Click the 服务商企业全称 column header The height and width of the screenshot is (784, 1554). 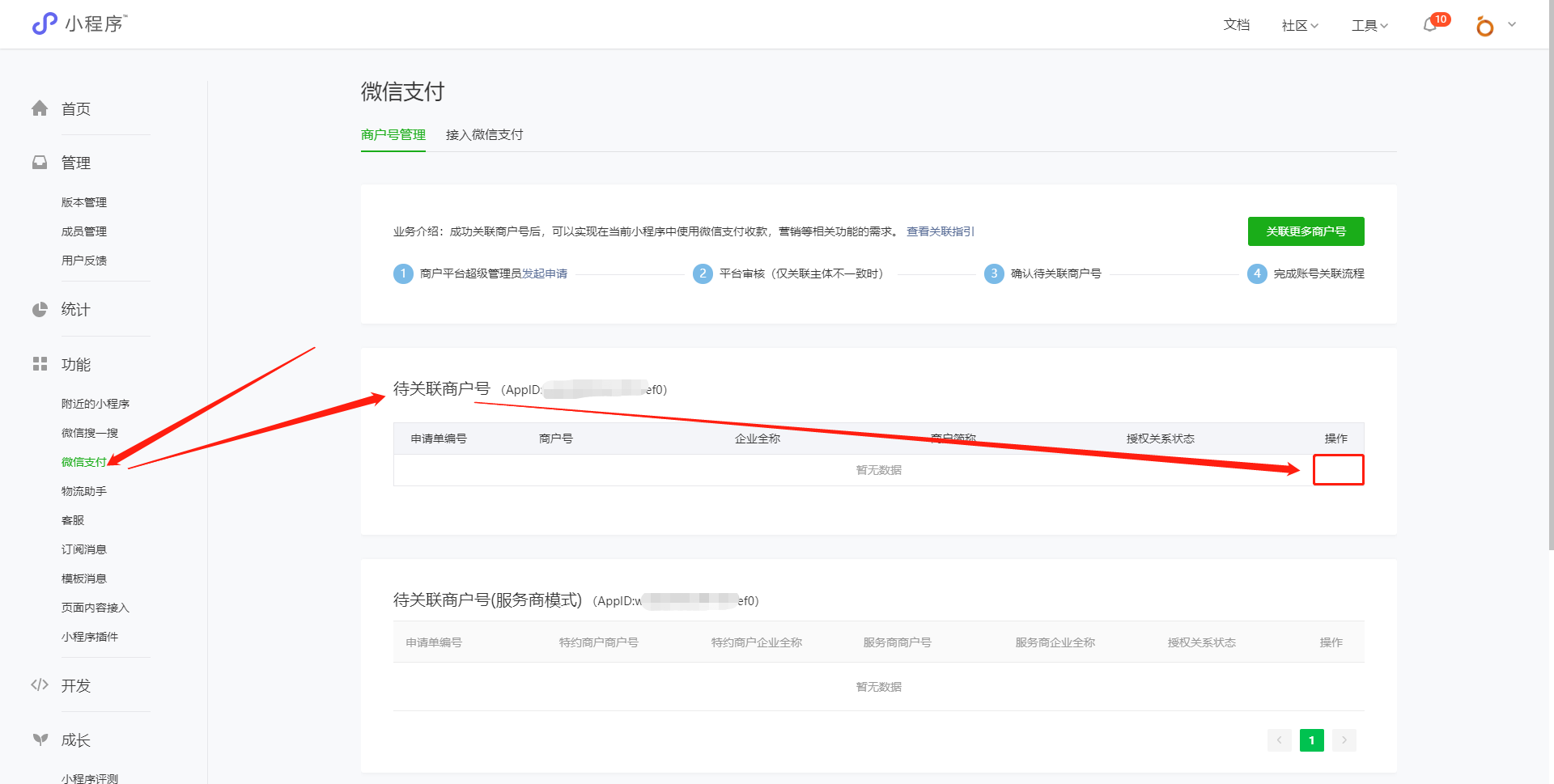tap(1055, 642)
